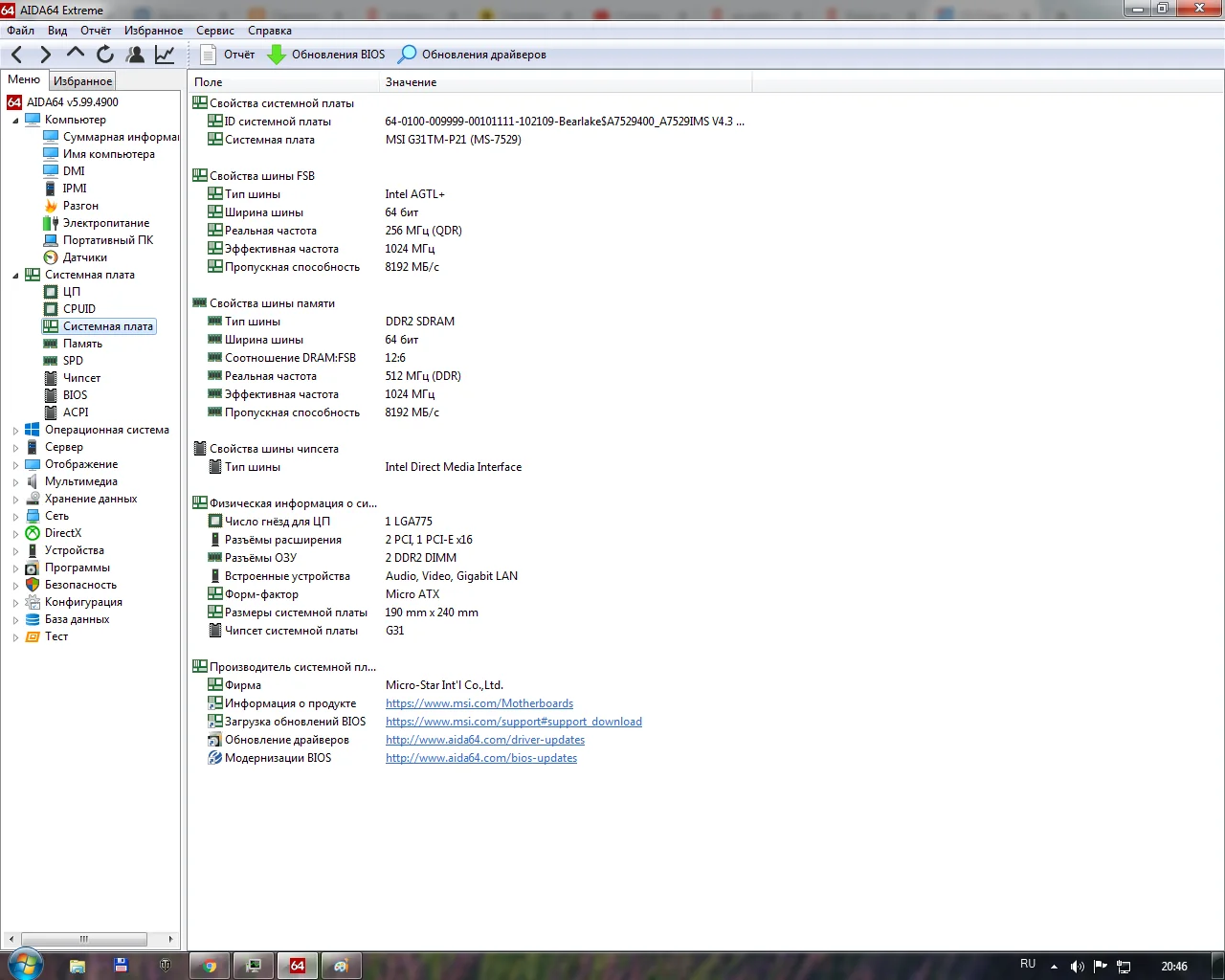Open the user profile icon in toolbar
1225x980 pixels.
coord(135,55)
